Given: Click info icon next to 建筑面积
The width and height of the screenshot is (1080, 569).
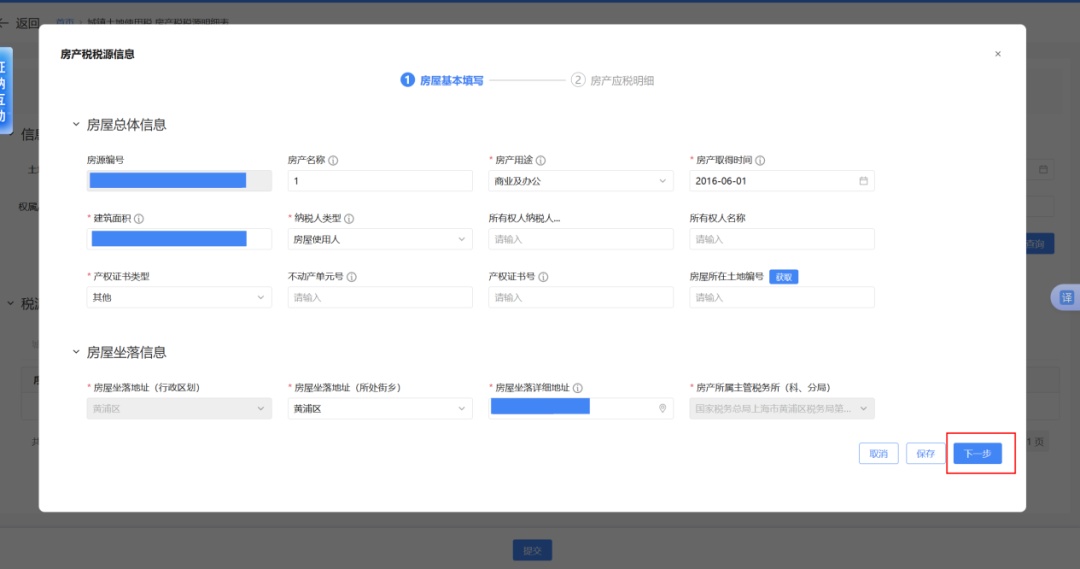Looking at the screenshot, I should [139, 219].
